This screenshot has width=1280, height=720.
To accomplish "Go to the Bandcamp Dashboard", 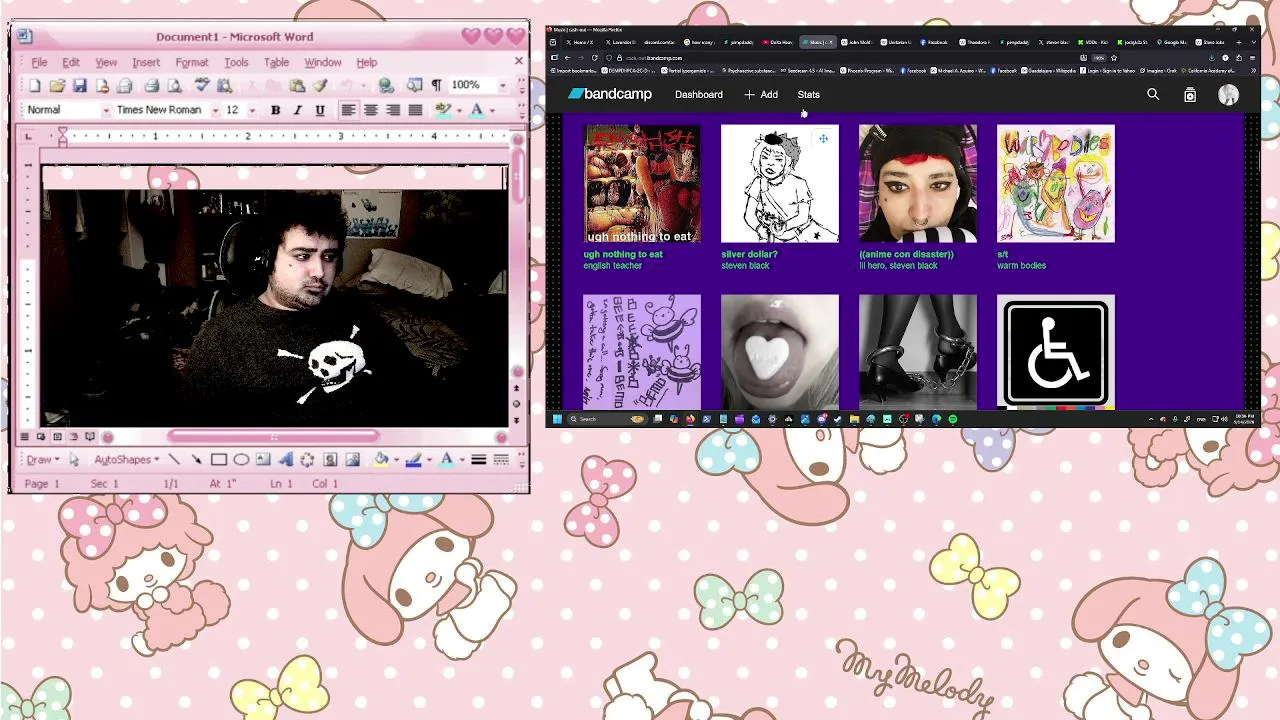I will coord(698,95).
